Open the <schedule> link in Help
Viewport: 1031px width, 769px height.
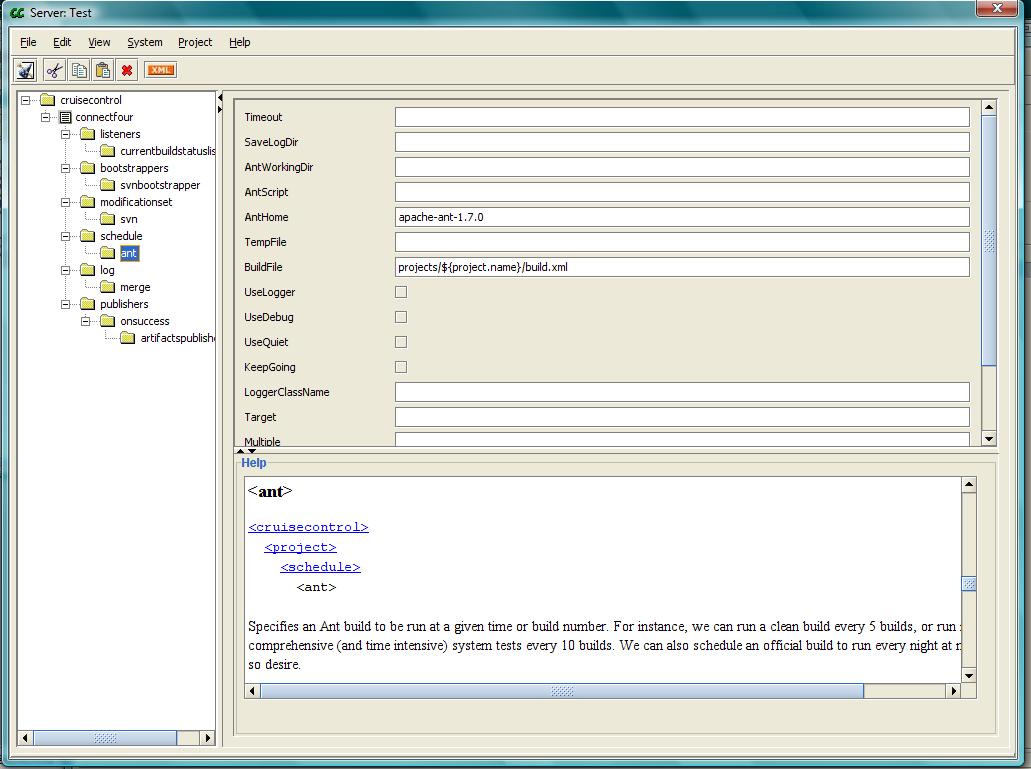(x=320, y=567)
